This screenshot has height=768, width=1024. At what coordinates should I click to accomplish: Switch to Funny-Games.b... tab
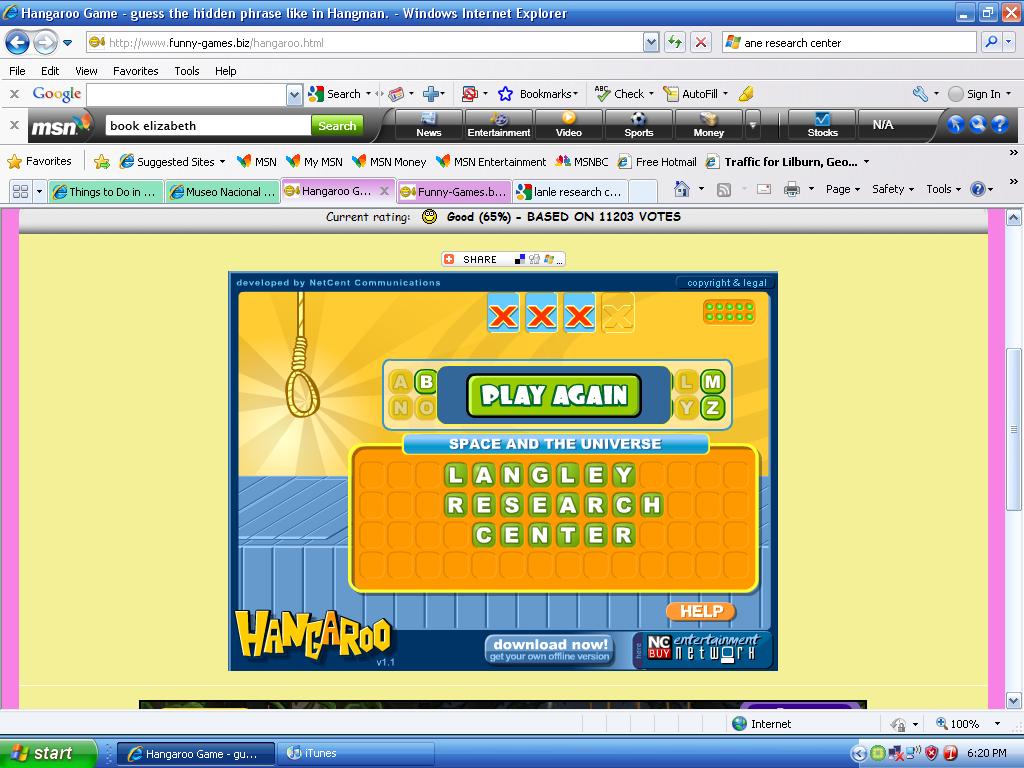point(454,191)
